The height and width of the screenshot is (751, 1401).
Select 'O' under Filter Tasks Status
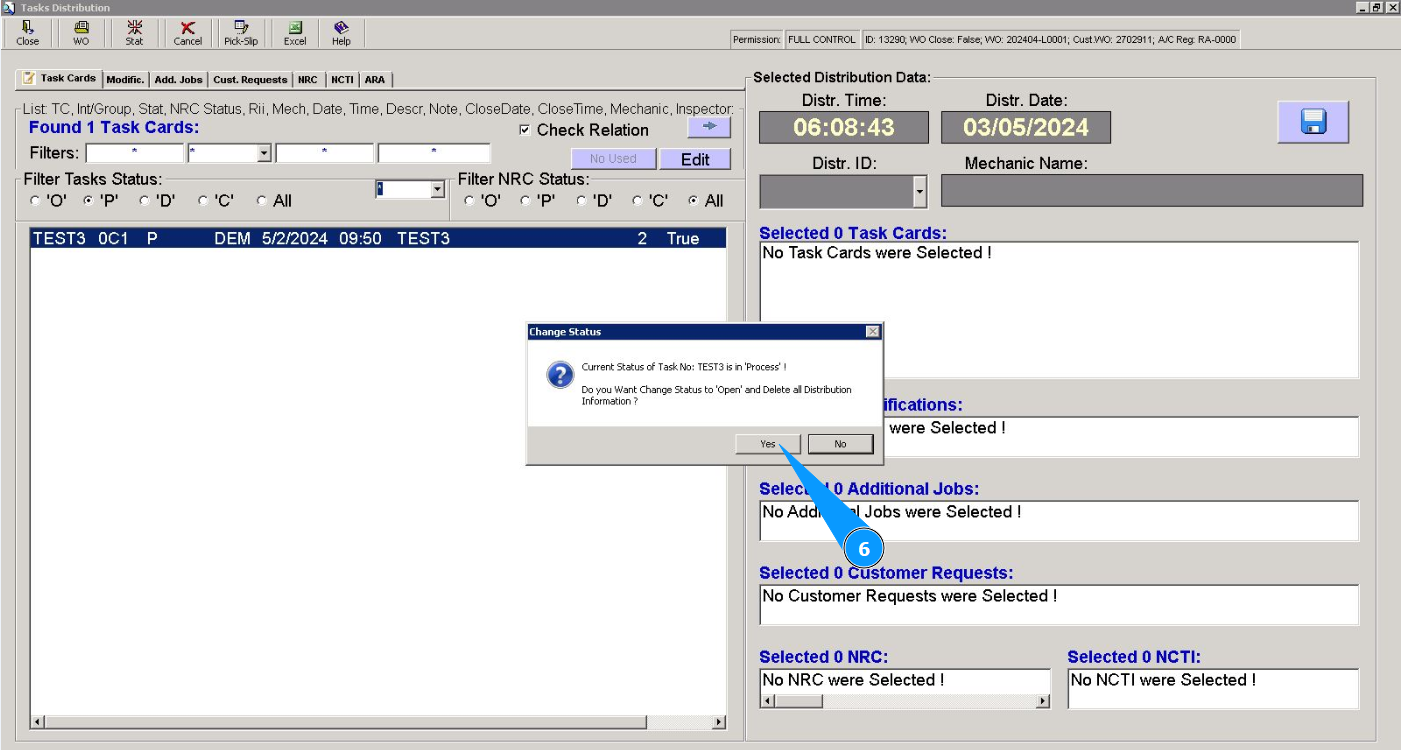tap(36, 201)
